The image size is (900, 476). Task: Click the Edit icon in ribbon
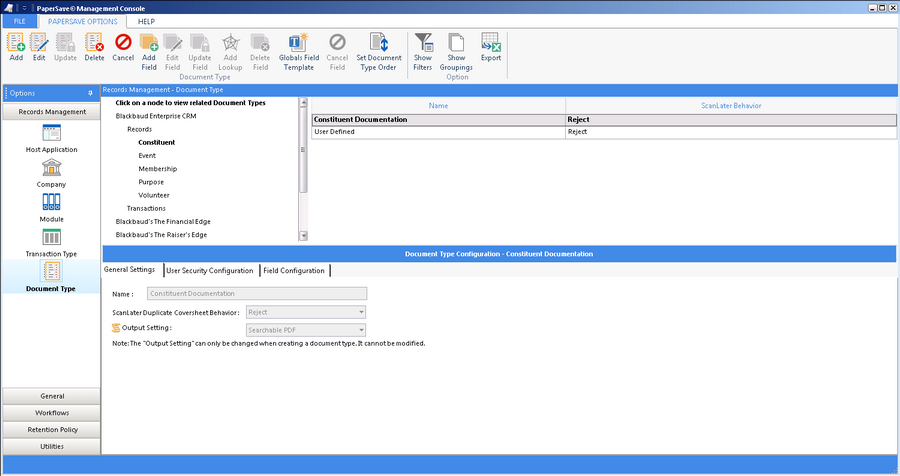(x=39, y=45)
